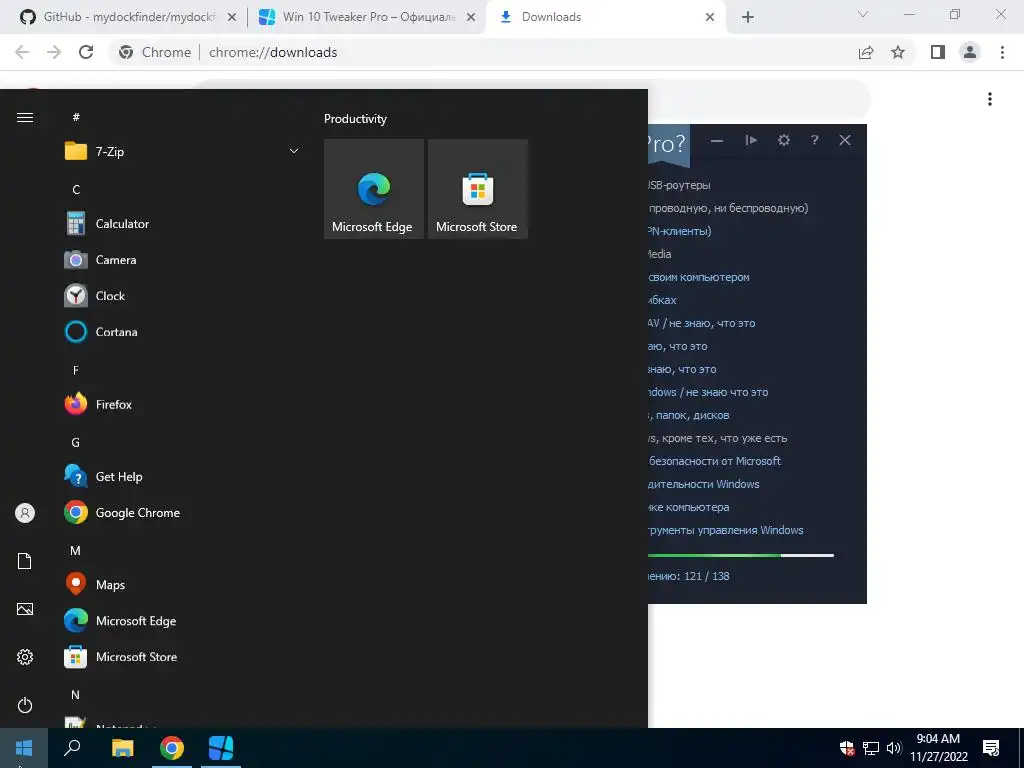Open the user account icon in Start sidebar
1024x768 pixels.
click(25, 513)
